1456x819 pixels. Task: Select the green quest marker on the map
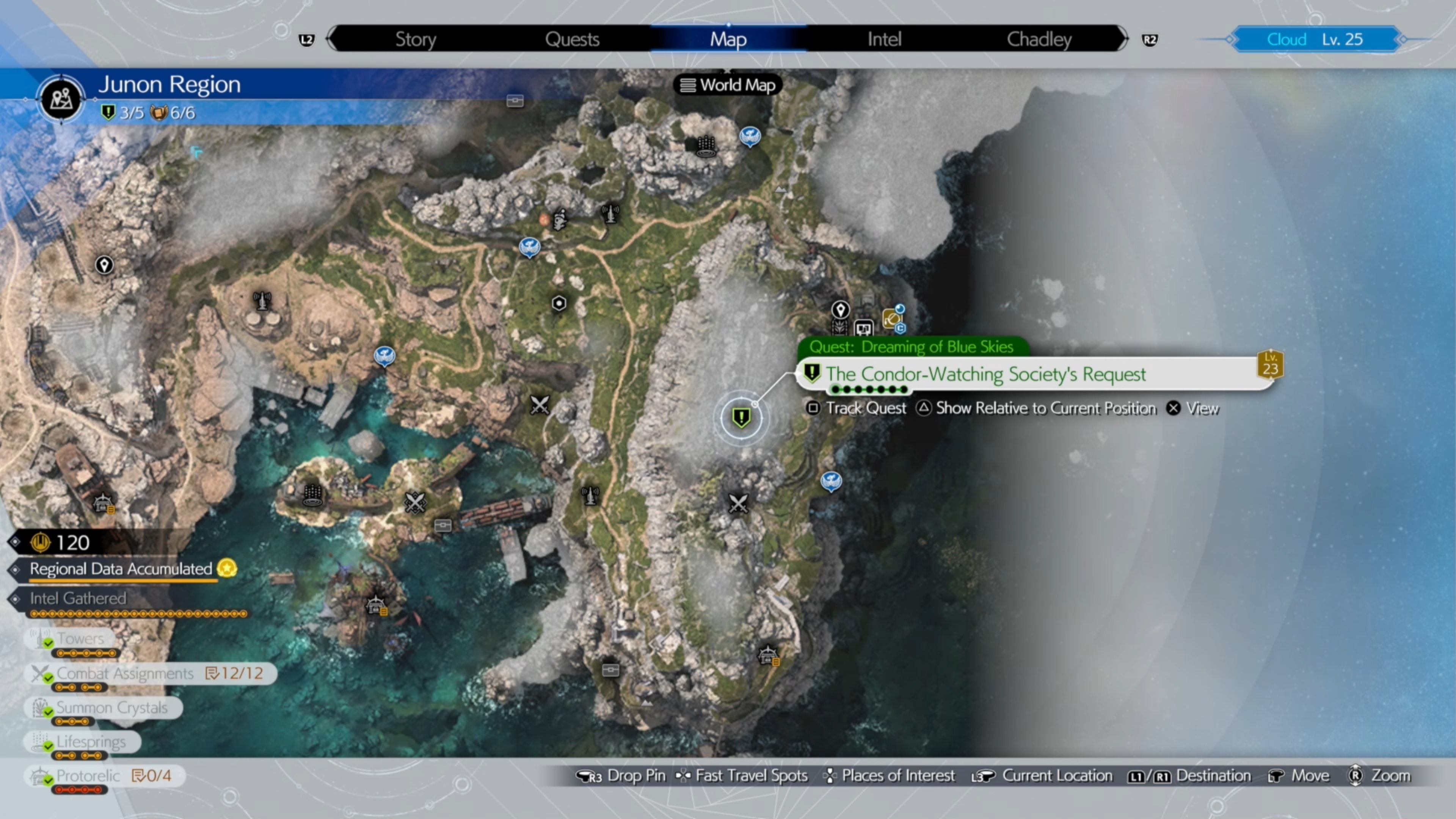tap(741, 418)
